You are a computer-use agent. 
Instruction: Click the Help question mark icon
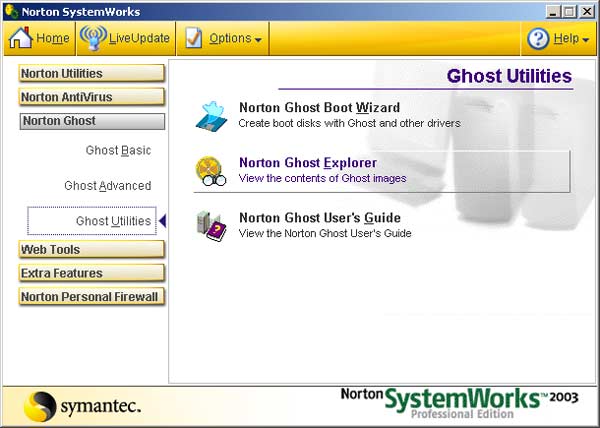(x=538, y=38)
